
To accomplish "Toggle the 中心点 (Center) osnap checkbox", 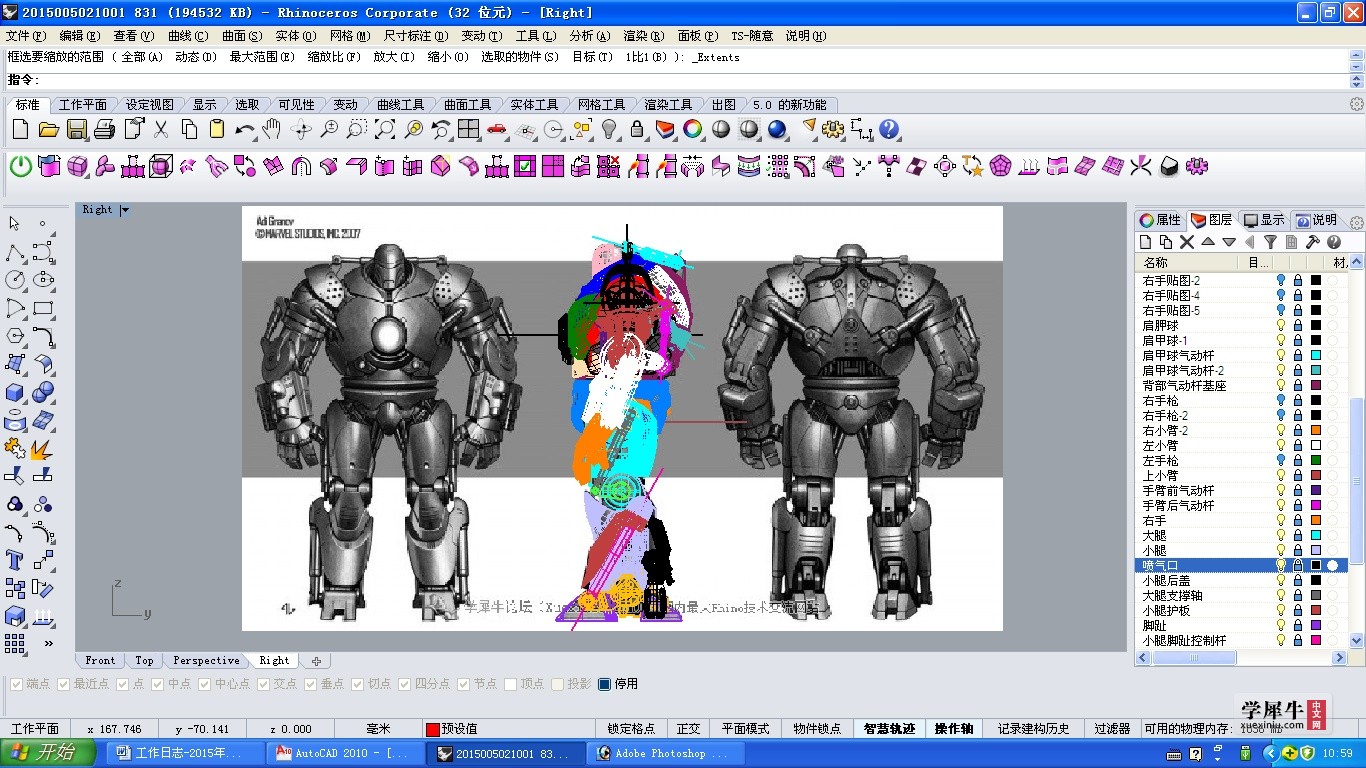I will point(205,684).
